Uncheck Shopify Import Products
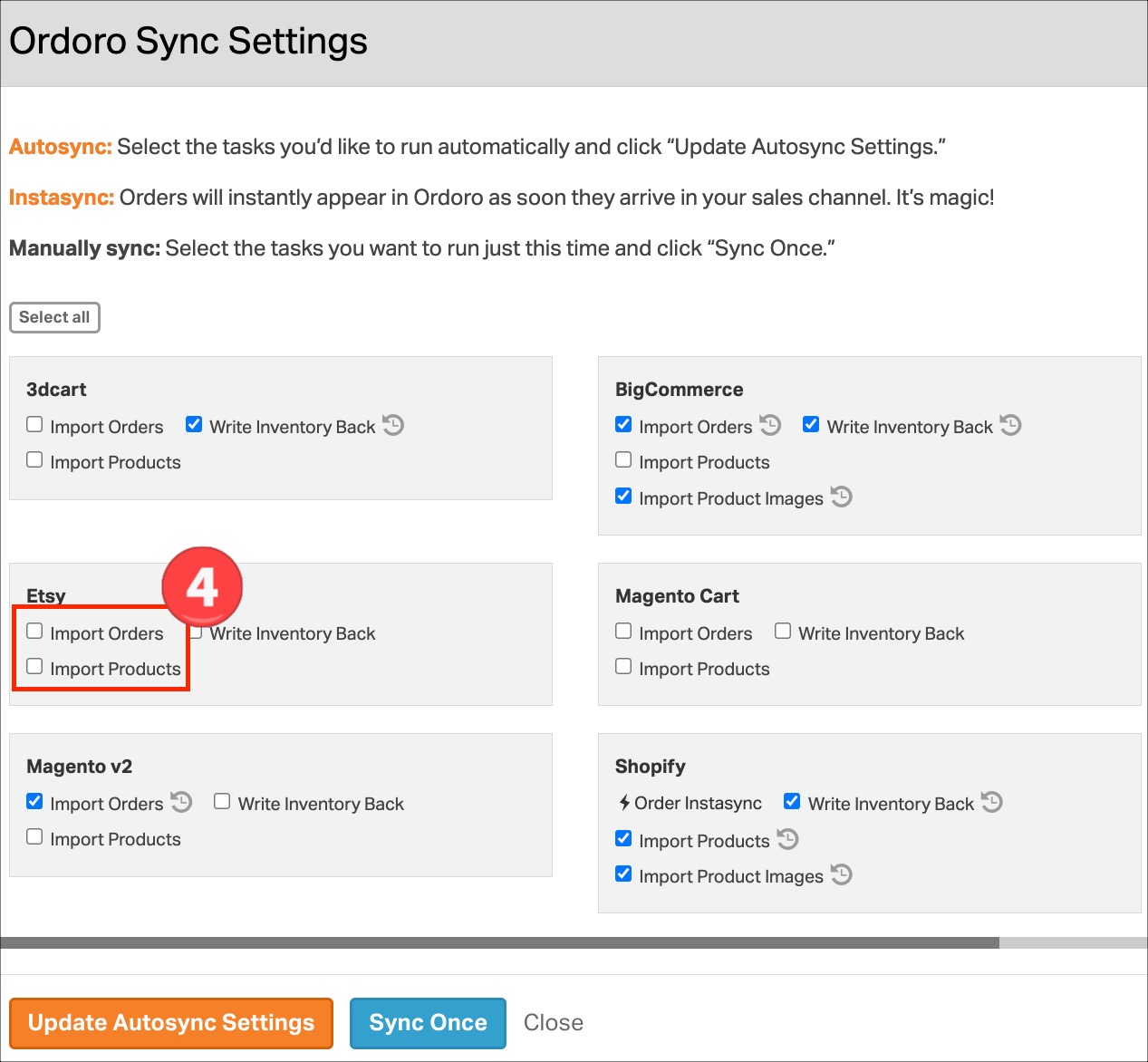 coord(623,838)
